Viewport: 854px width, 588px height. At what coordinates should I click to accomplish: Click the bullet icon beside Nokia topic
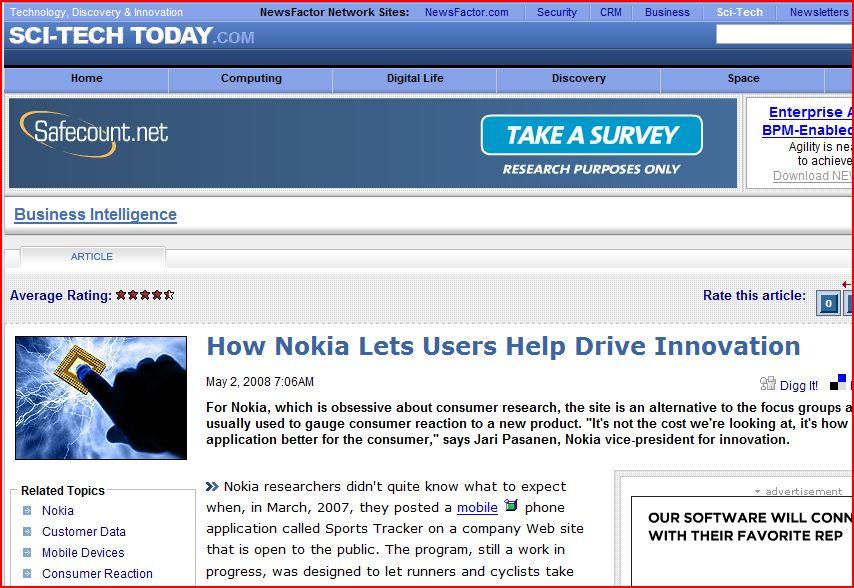tap(28, 511)
